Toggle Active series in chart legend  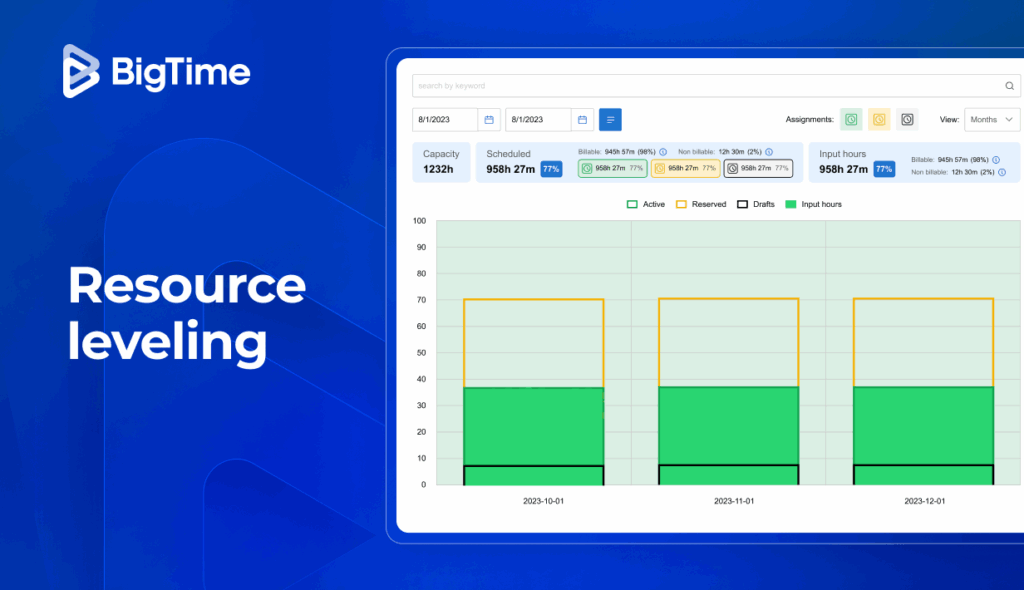coord(645,204)
